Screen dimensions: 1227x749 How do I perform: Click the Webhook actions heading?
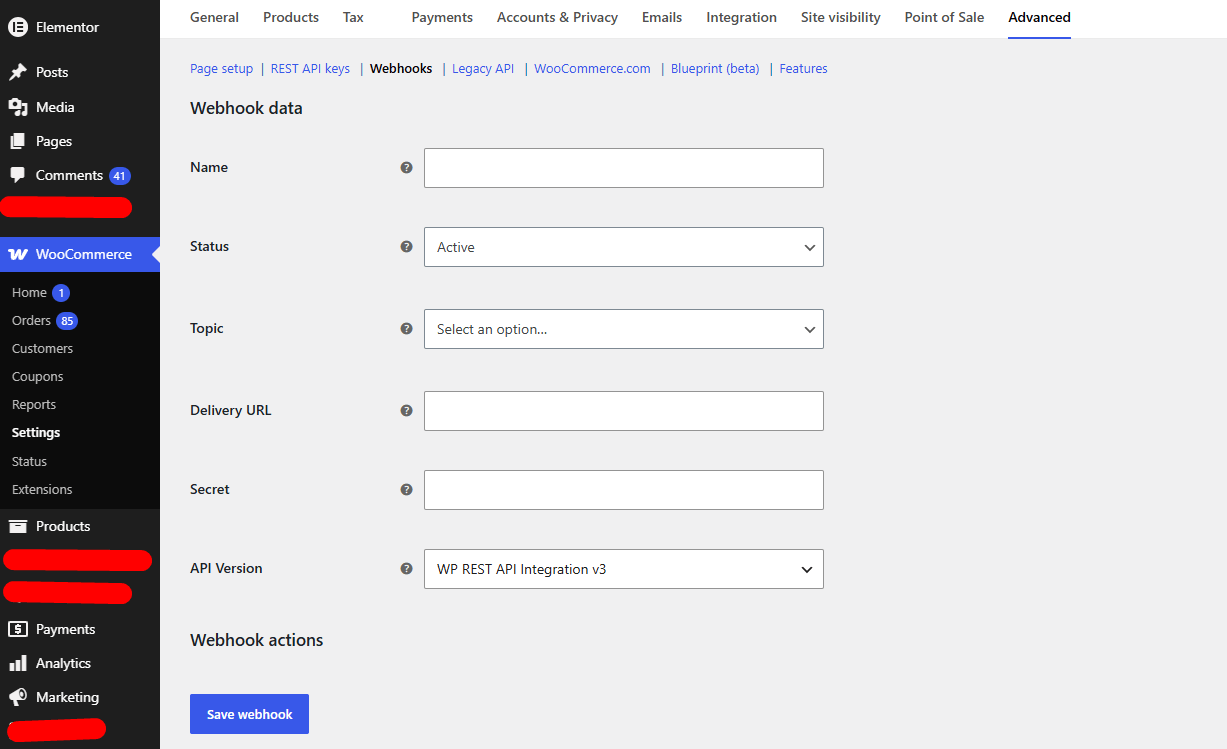pos(257,640)
